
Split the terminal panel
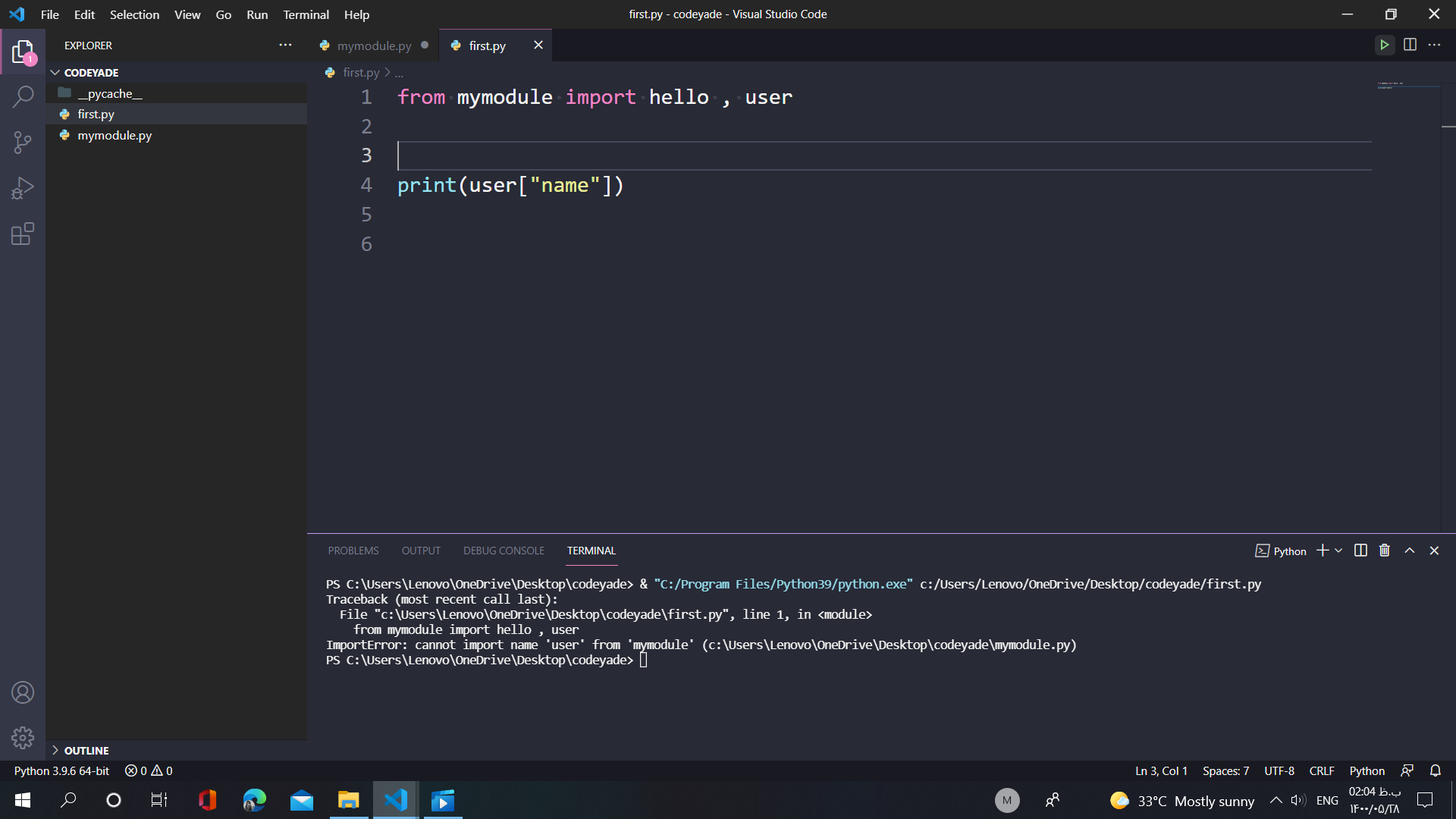click(x=1360, y=551)
